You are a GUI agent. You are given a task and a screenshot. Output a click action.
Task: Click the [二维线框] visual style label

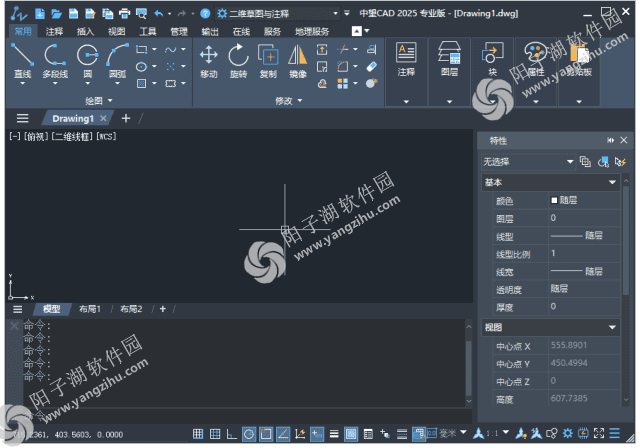pos(73,136)
